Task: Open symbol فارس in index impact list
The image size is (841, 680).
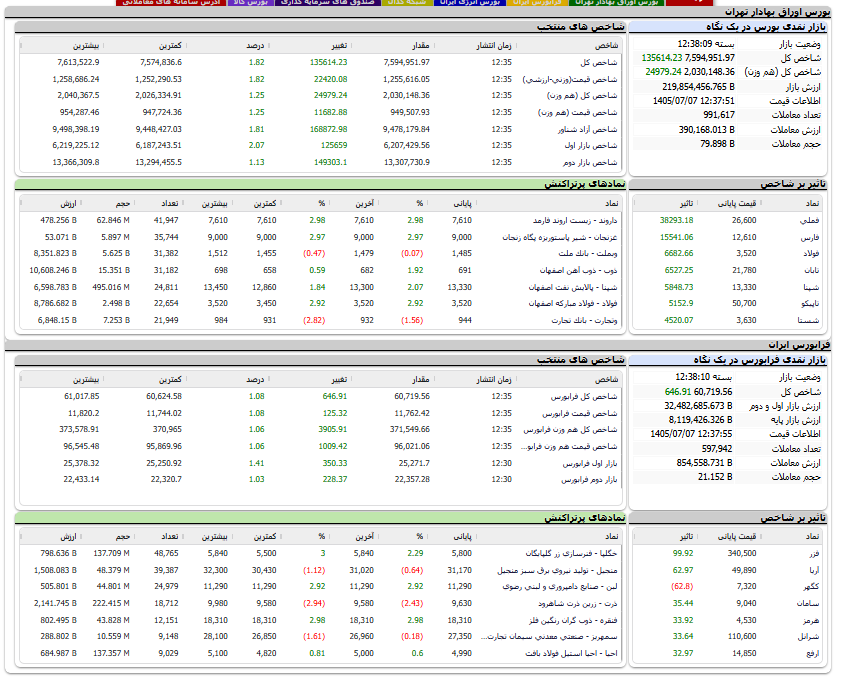Action: tap(812, 237)
